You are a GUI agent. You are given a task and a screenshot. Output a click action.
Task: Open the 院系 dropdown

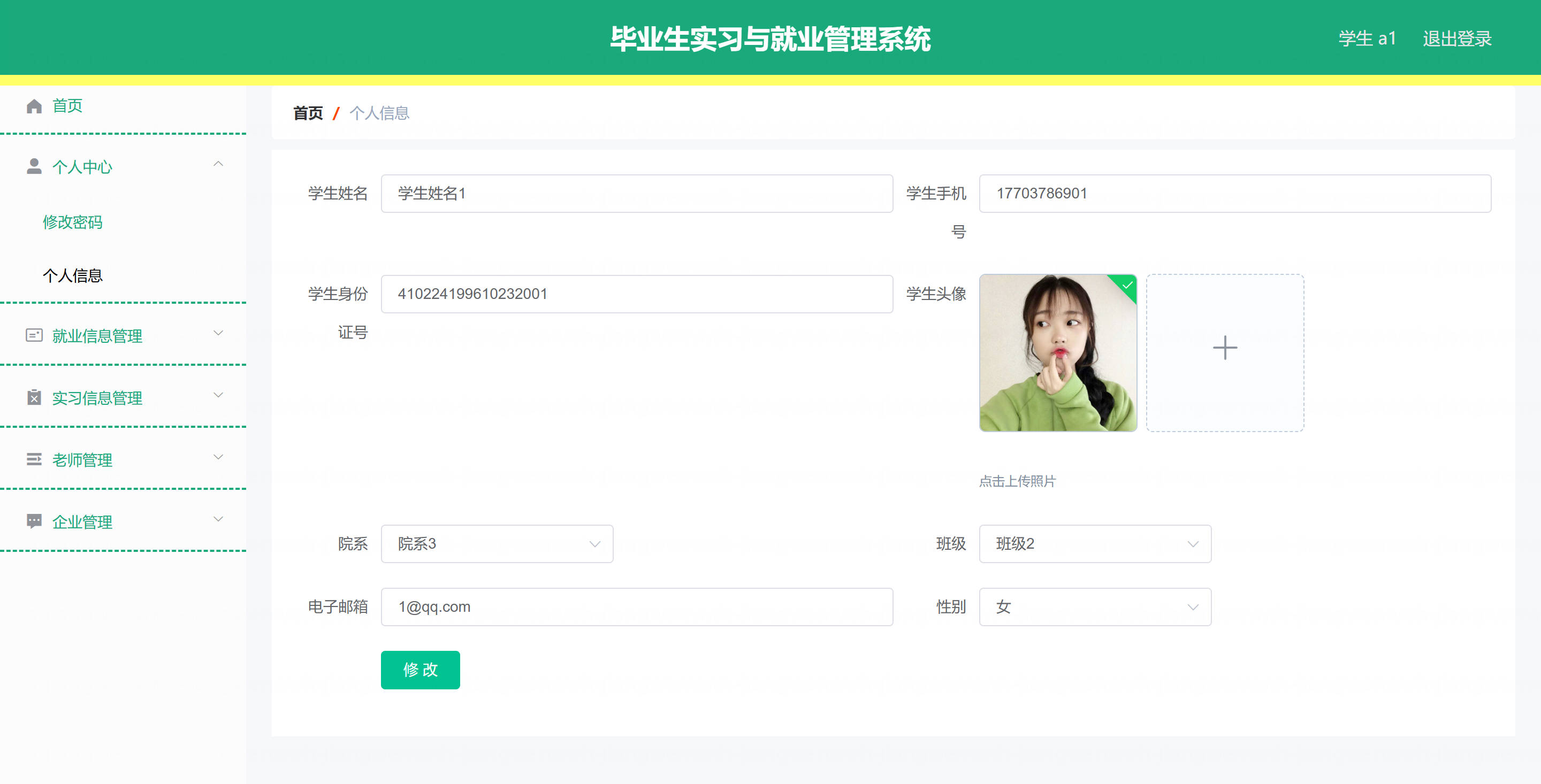click(x=497, y=543)
